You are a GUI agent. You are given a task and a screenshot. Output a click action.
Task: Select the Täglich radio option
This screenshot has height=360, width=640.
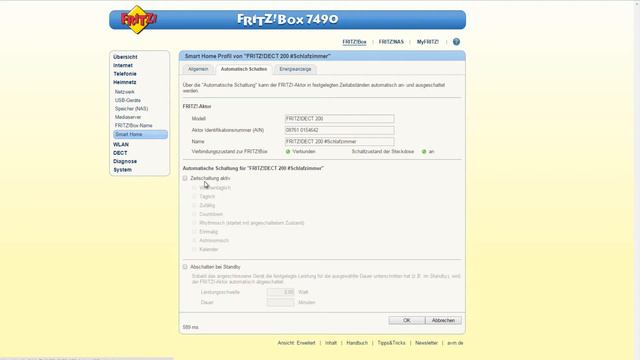click(x=194, y=197)
